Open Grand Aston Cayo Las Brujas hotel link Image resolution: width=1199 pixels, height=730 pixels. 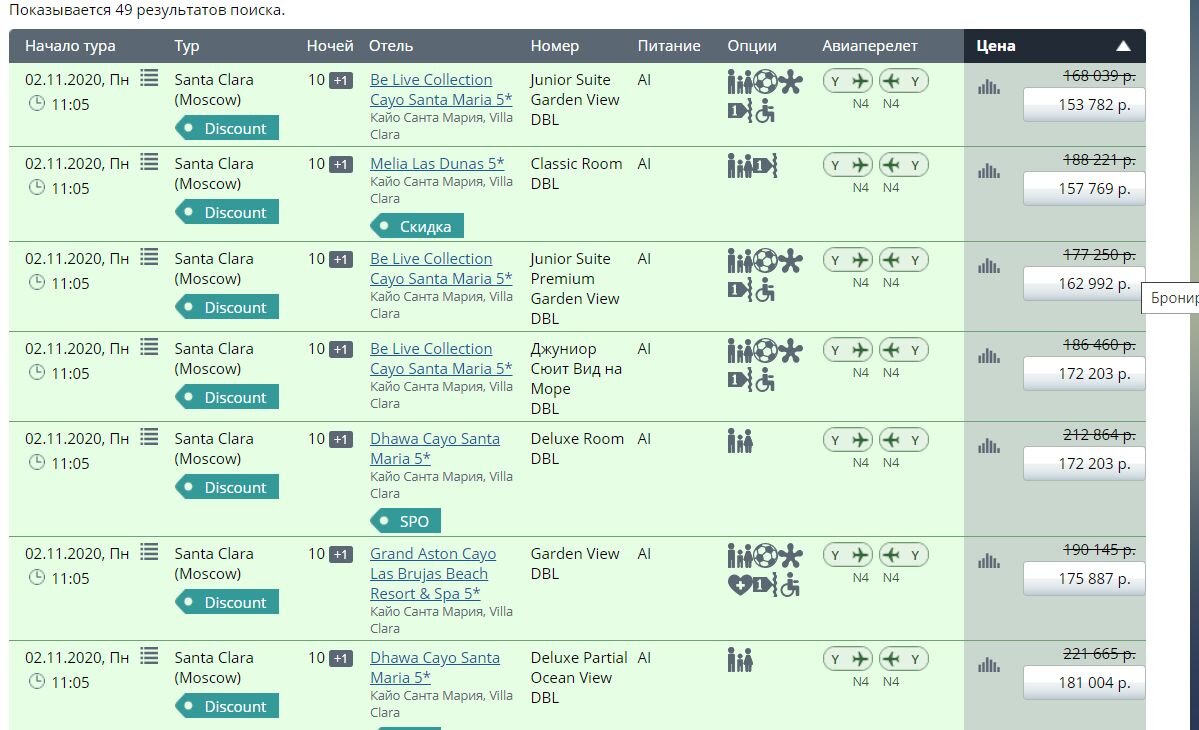433,573
